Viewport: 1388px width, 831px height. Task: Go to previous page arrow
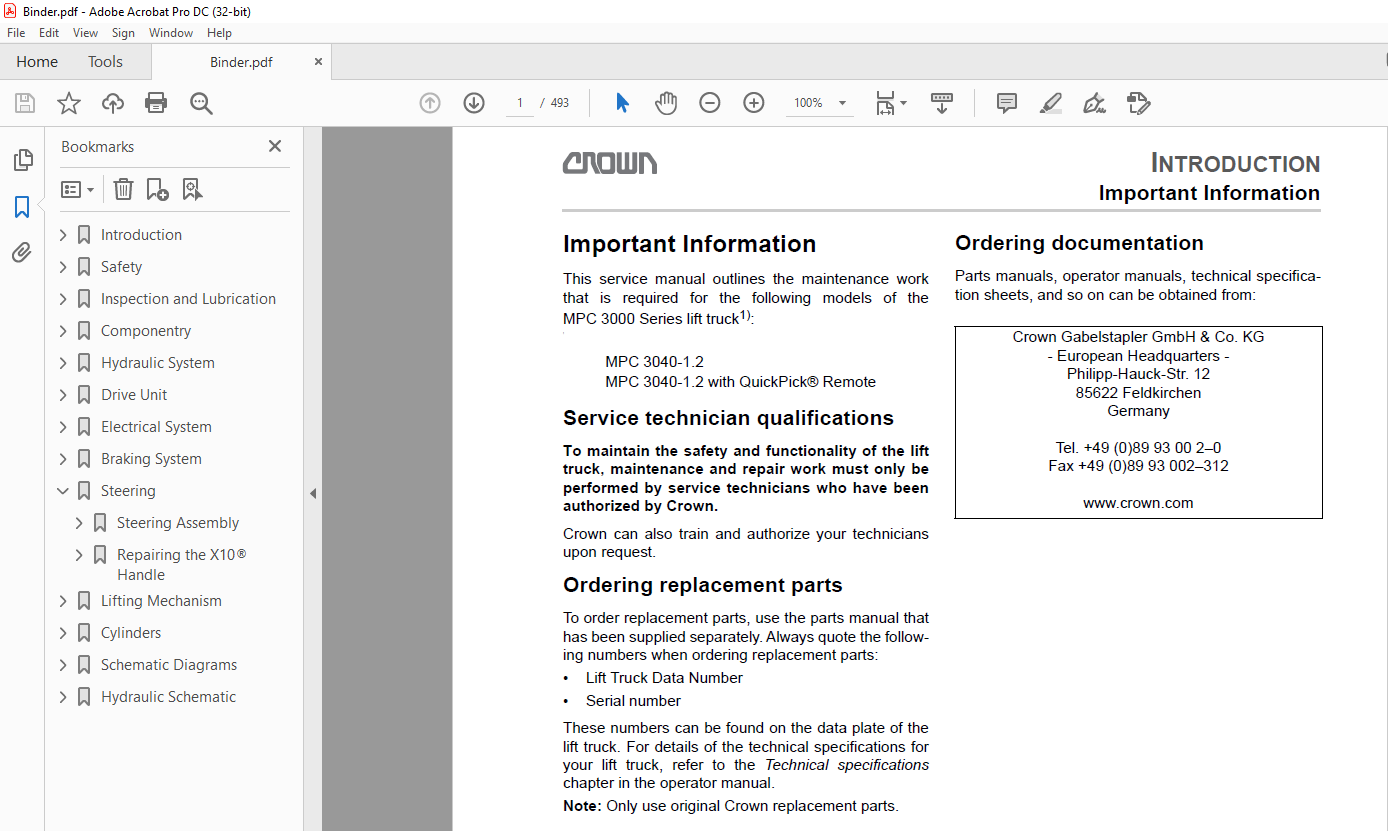pos(430,103)
